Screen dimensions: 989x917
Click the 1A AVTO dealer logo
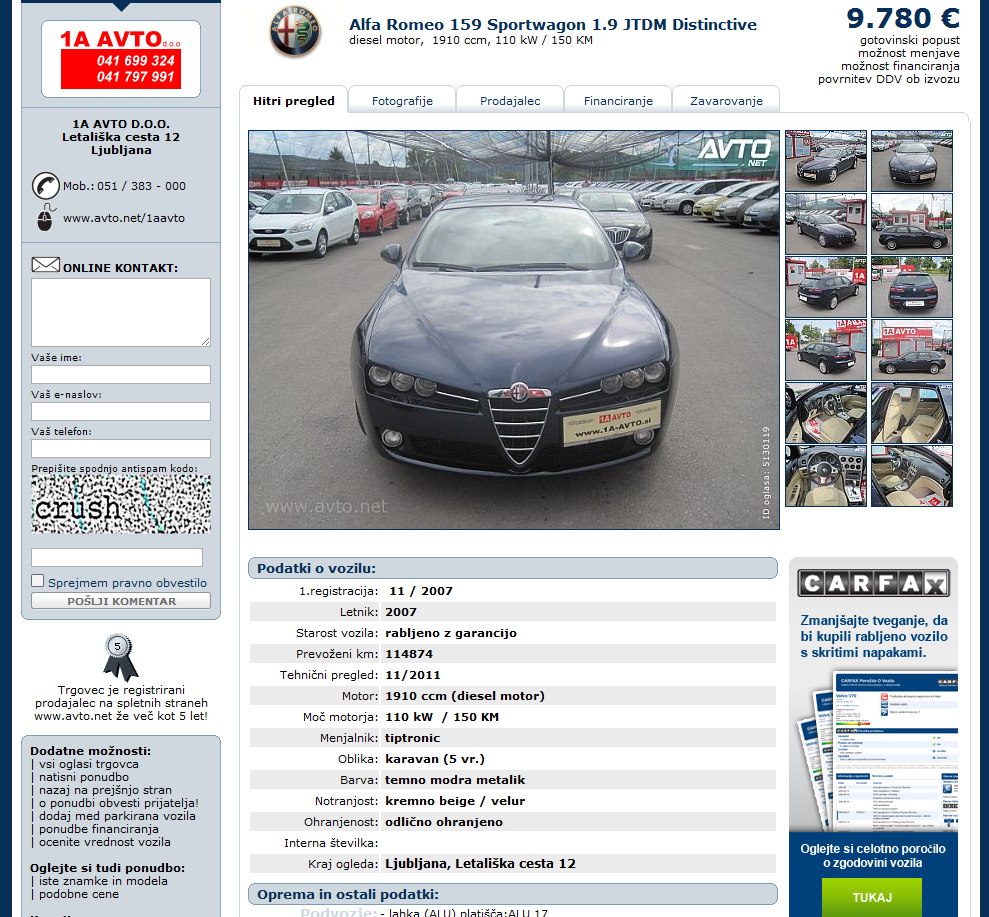121,59
